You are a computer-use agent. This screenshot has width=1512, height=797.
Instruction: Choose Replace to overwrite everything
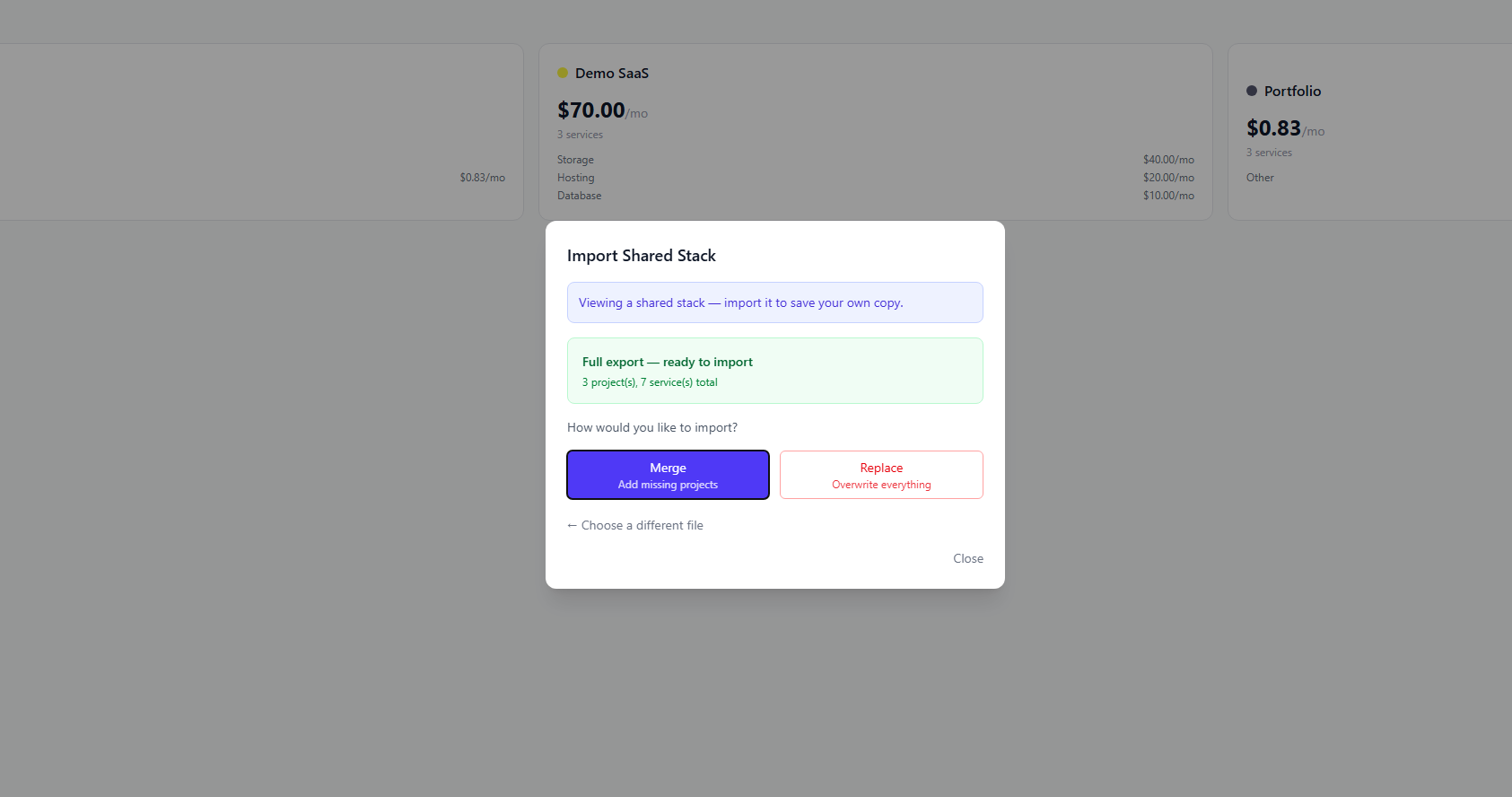880,474
